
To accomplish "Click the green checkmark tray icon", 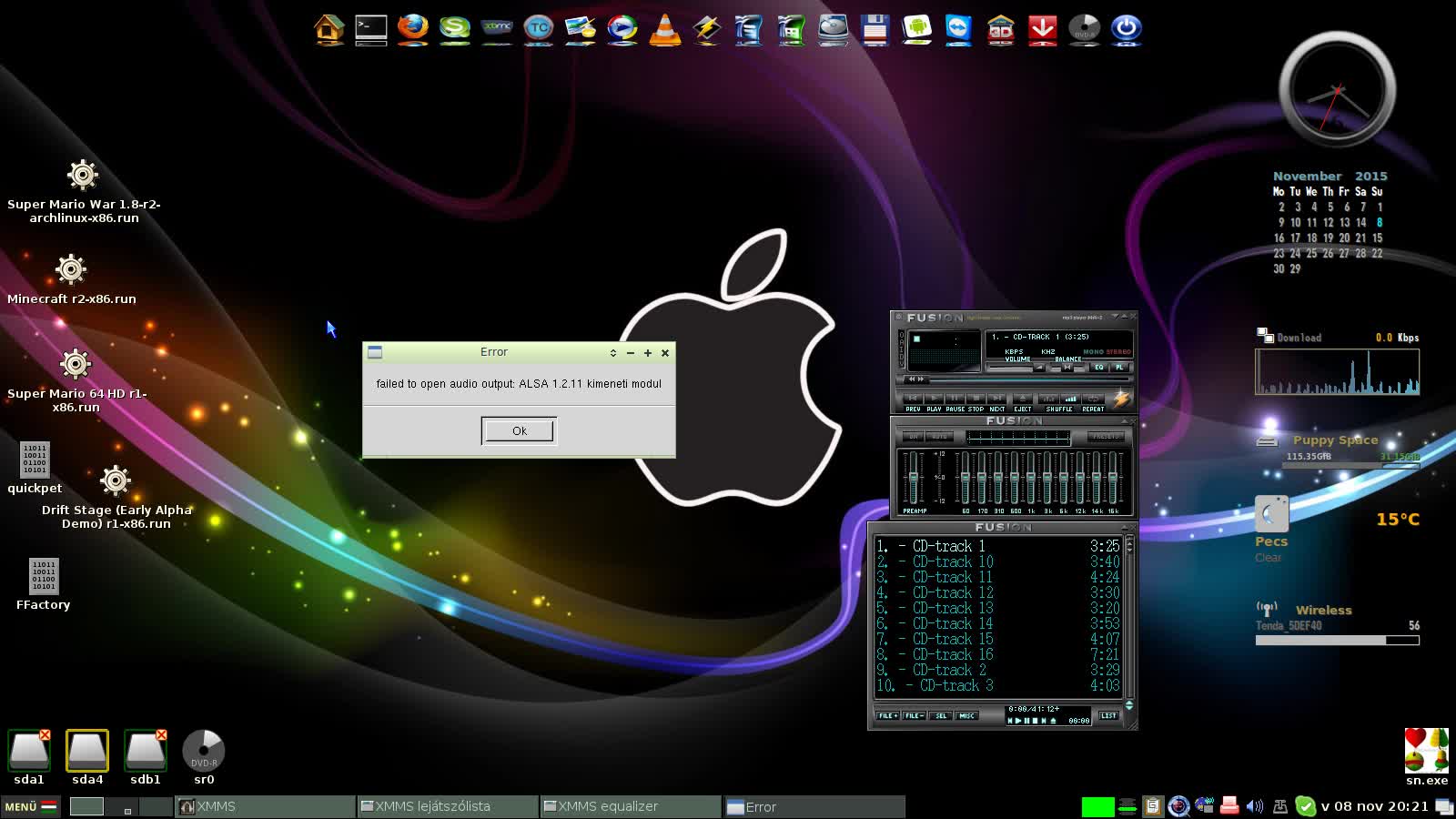I will (1305, 806).
